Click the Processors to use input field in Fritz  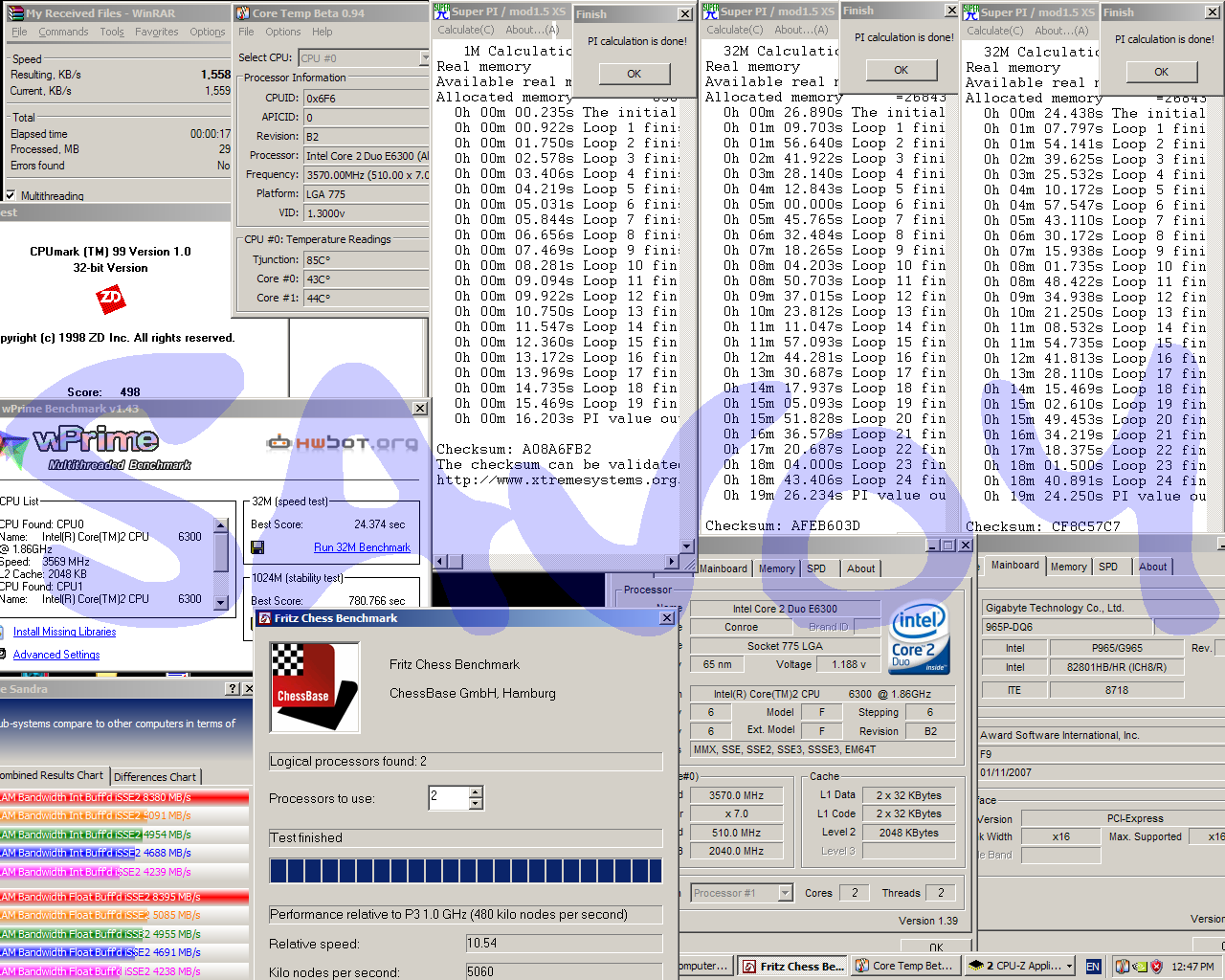point(448,798)
